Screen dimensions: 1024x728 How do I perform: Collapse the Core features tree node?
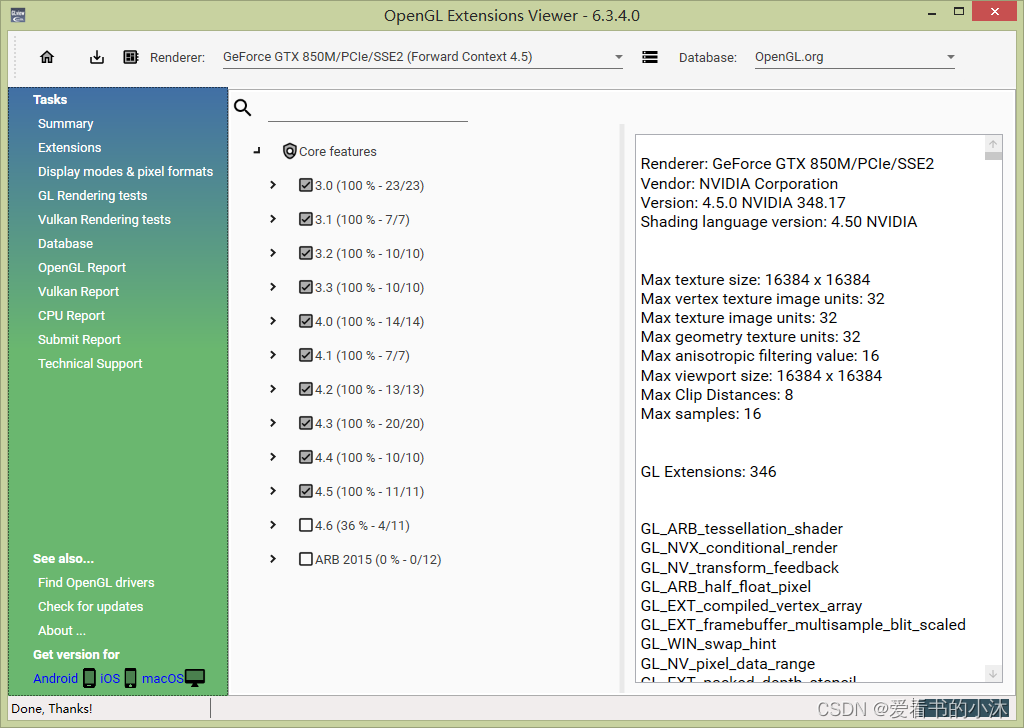point(257,151)
